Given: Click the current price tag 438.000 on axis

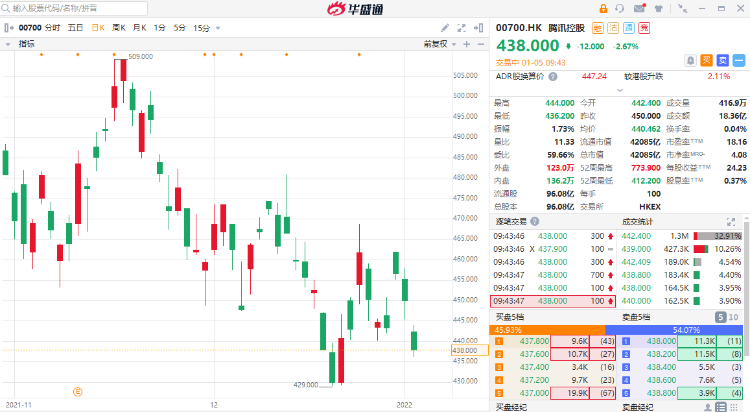Looking at the screenshot, I should coord(470,350).
